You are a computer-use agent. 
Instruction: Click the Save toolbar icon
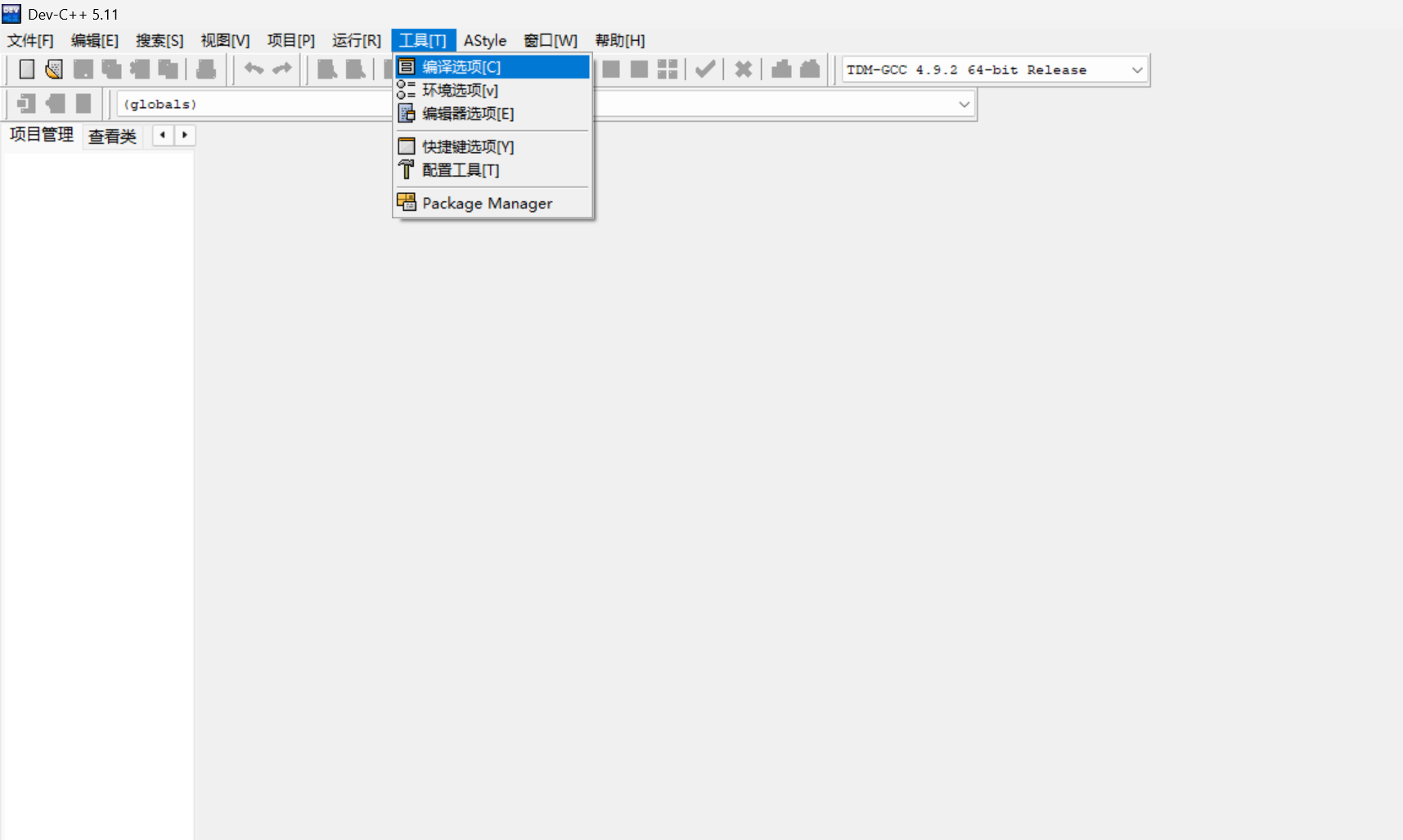pyautogui.click(x=83, y=70)
